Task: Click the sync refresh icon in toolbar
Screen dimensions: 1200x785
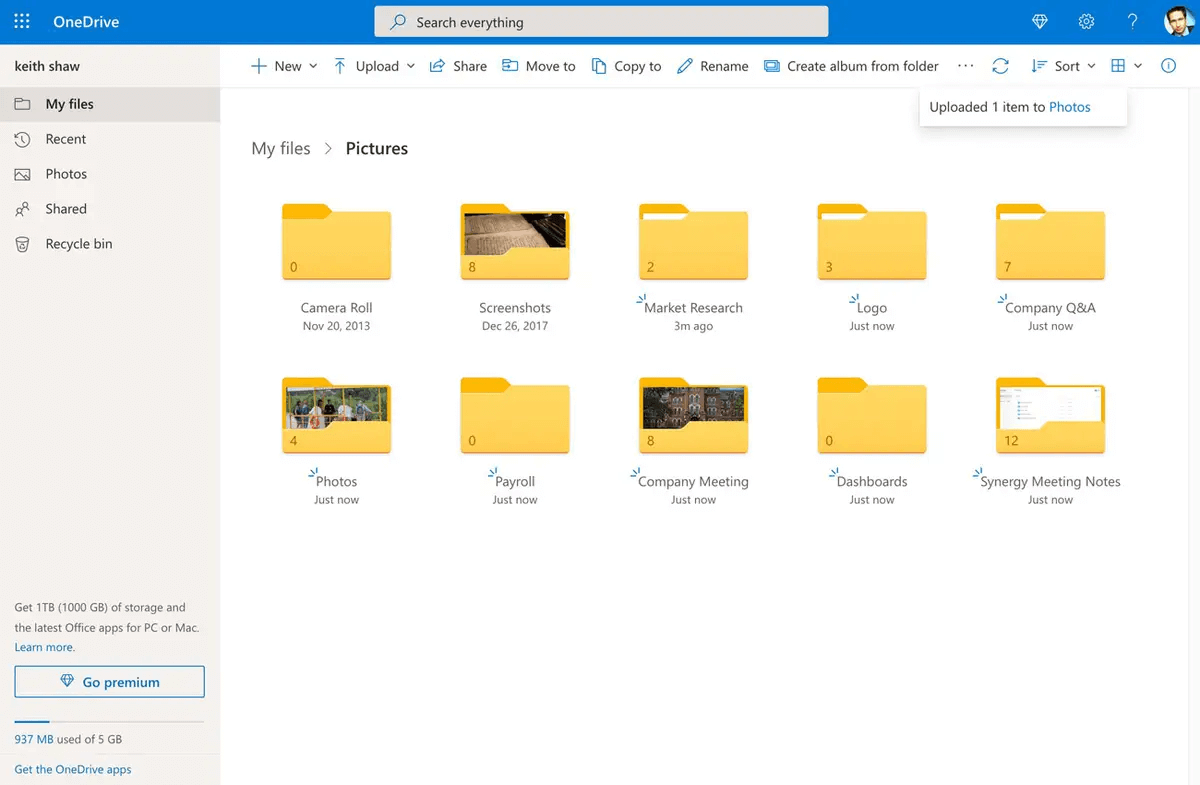Action: pos(1000,66)
